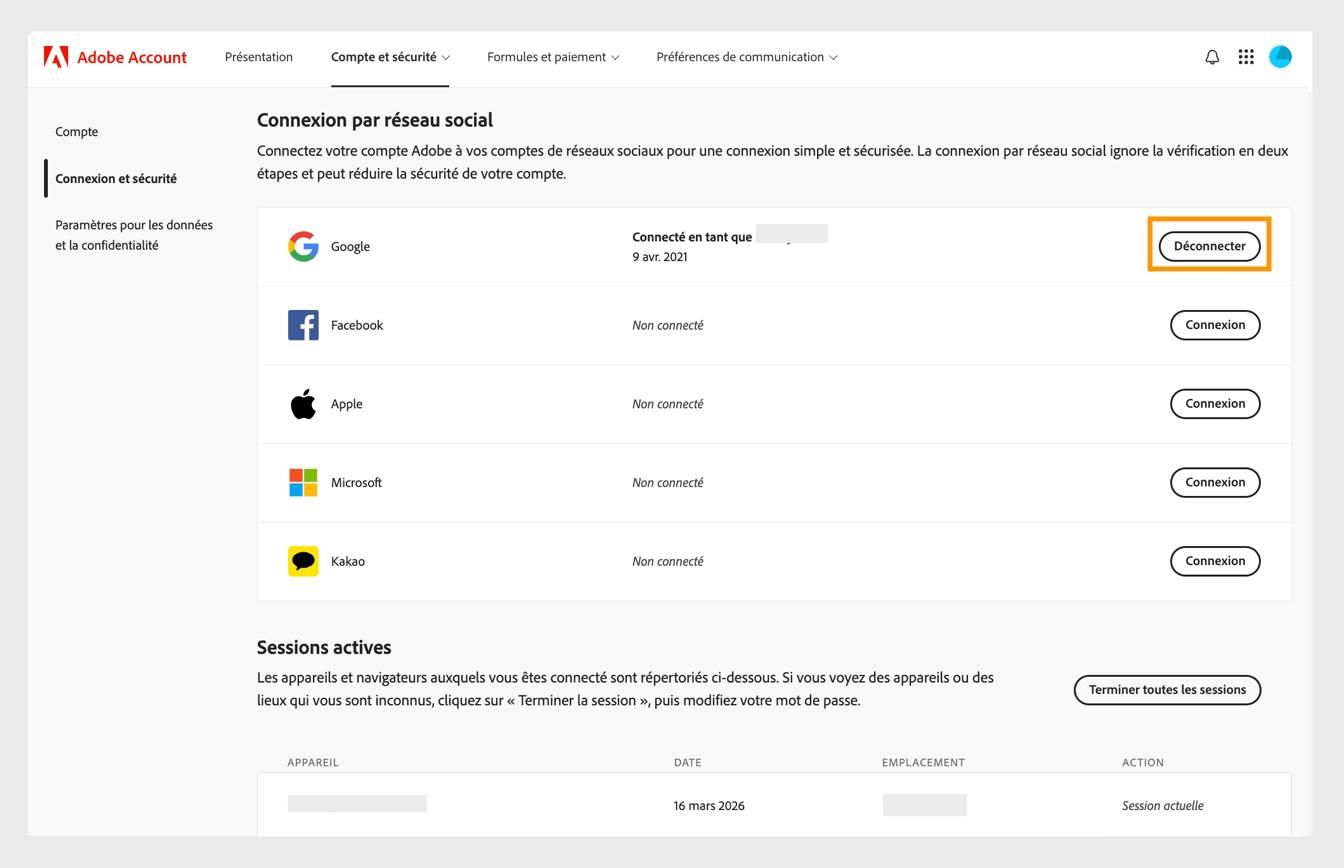Disconnect the Google account
This screenshot has width=1344, height=868.
(1209, 245)
